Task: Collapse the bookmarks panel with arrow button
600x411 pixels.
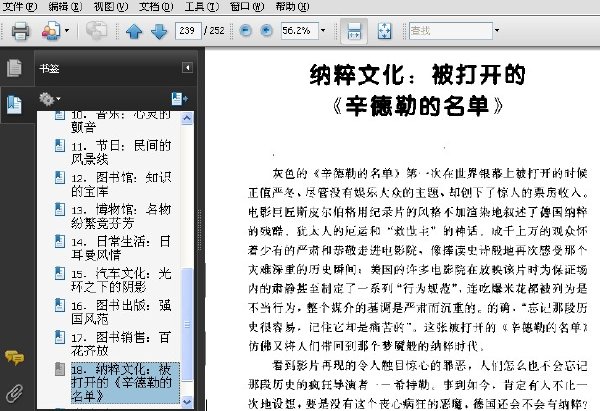Action: [187, 68]
